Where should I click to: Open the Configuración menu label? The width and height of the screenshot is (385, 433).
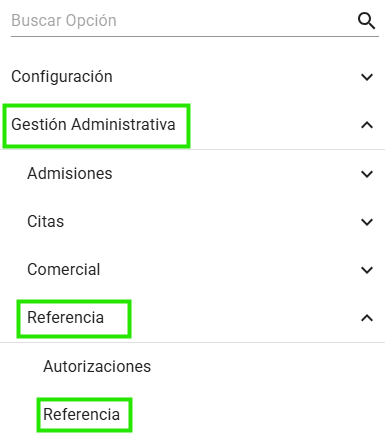point(62,77)
